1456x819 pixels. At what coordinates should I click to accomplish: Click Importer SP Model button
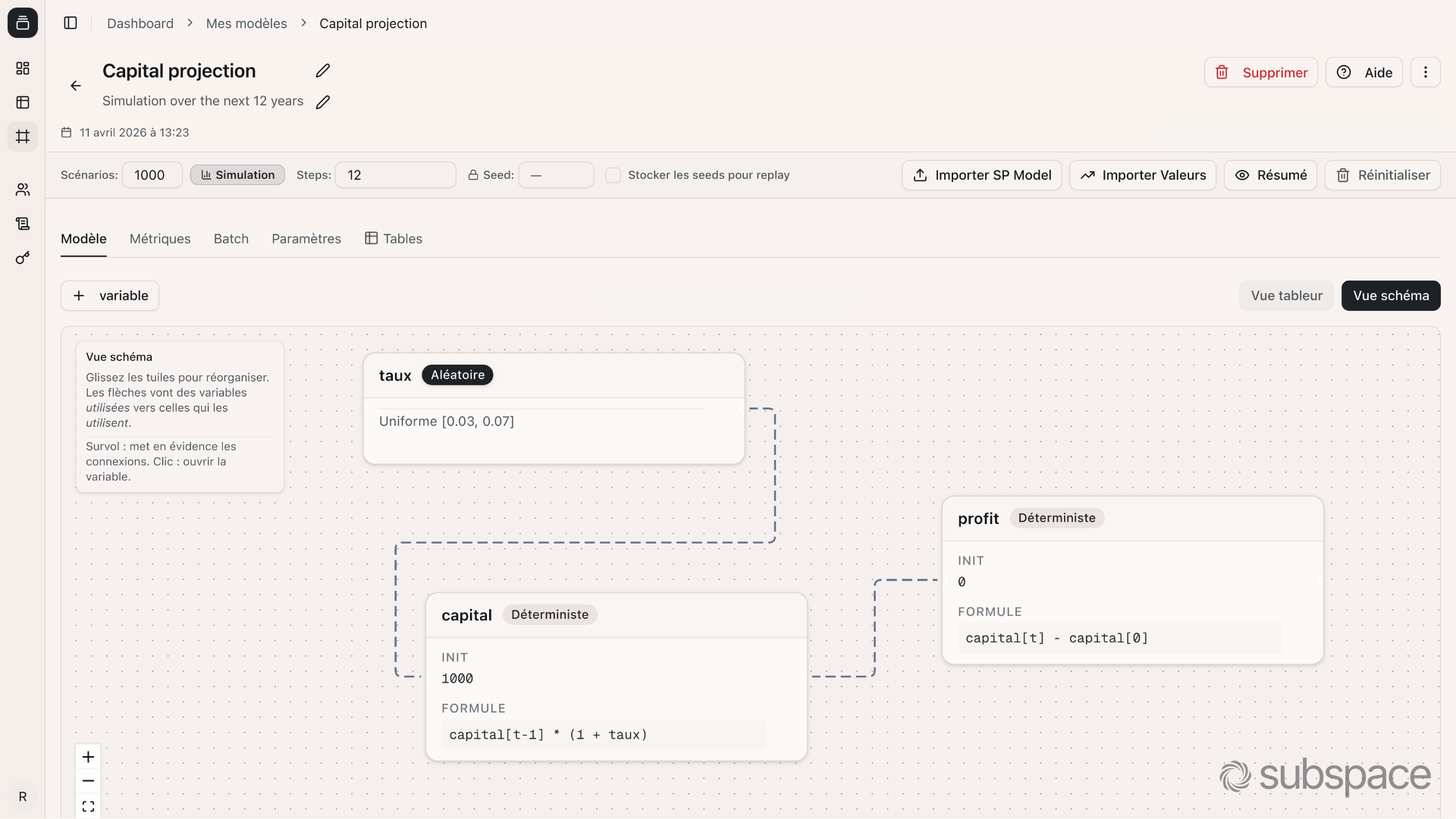coord(981,174)
